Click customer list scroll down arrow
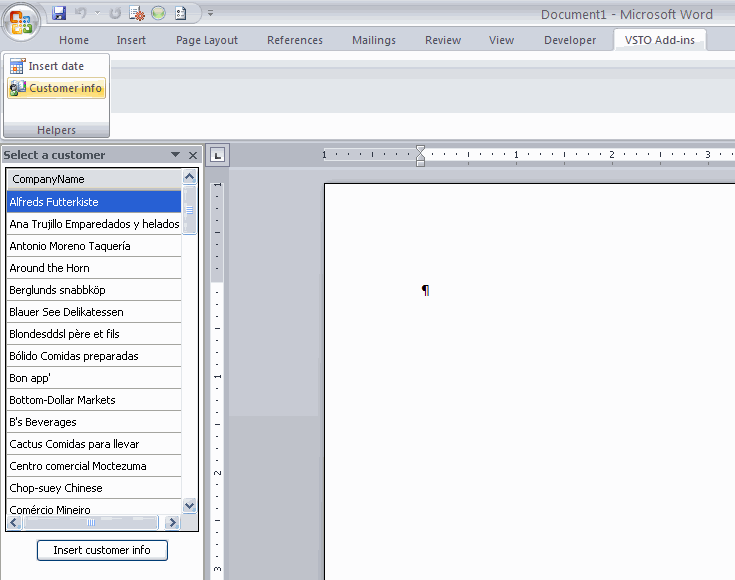This screenshot has width=735, height=580. click(x=189, y=506)
